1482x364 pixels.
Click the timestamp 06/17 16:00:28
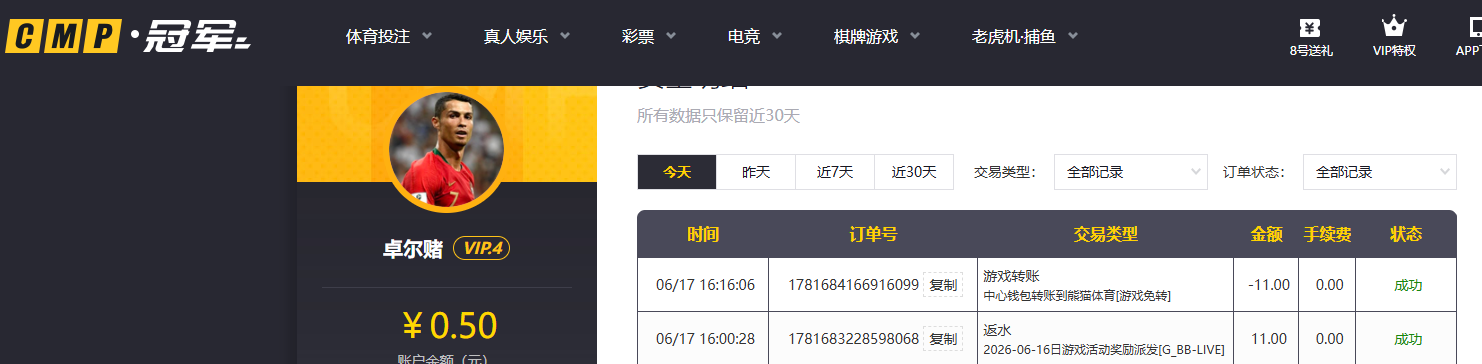pyautogui.click(x=705, y=339)
